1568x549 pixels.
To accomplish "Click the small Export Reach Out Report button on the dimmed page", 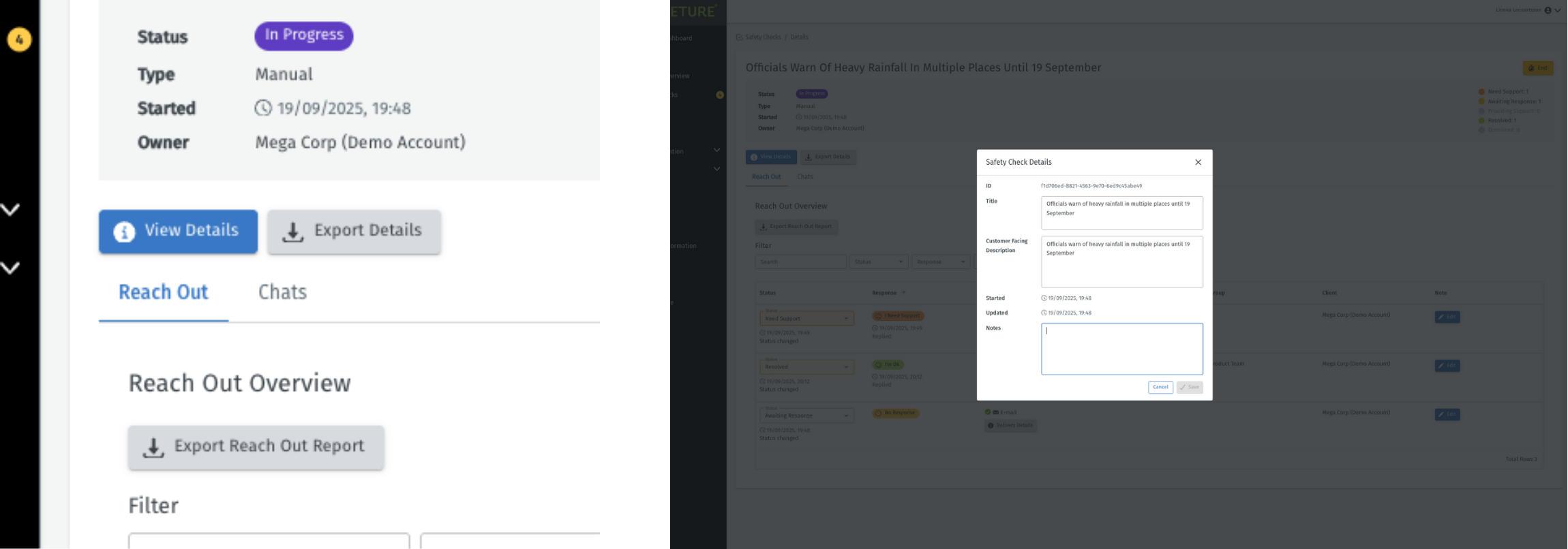I will pos(796,227).
